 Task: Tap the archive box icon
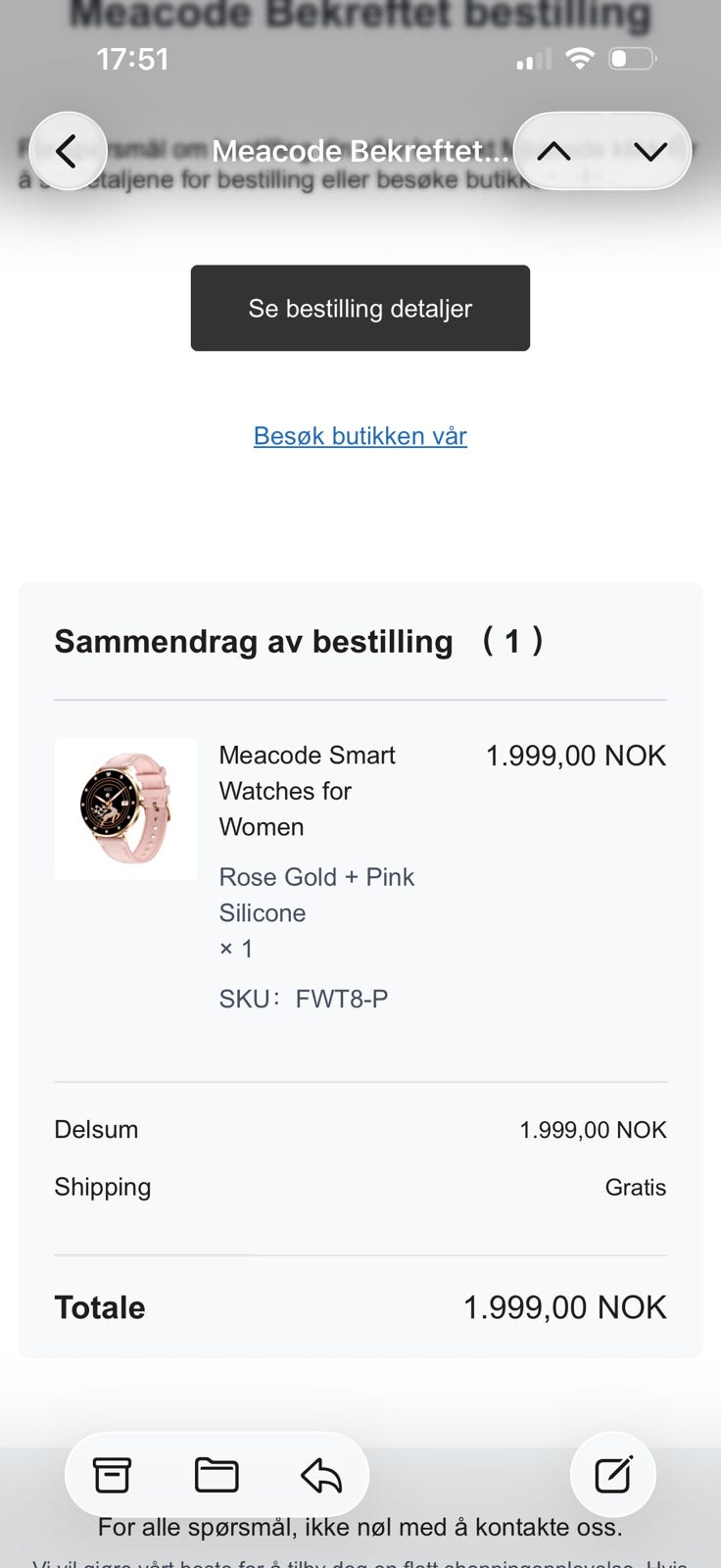pos(112,1474)
